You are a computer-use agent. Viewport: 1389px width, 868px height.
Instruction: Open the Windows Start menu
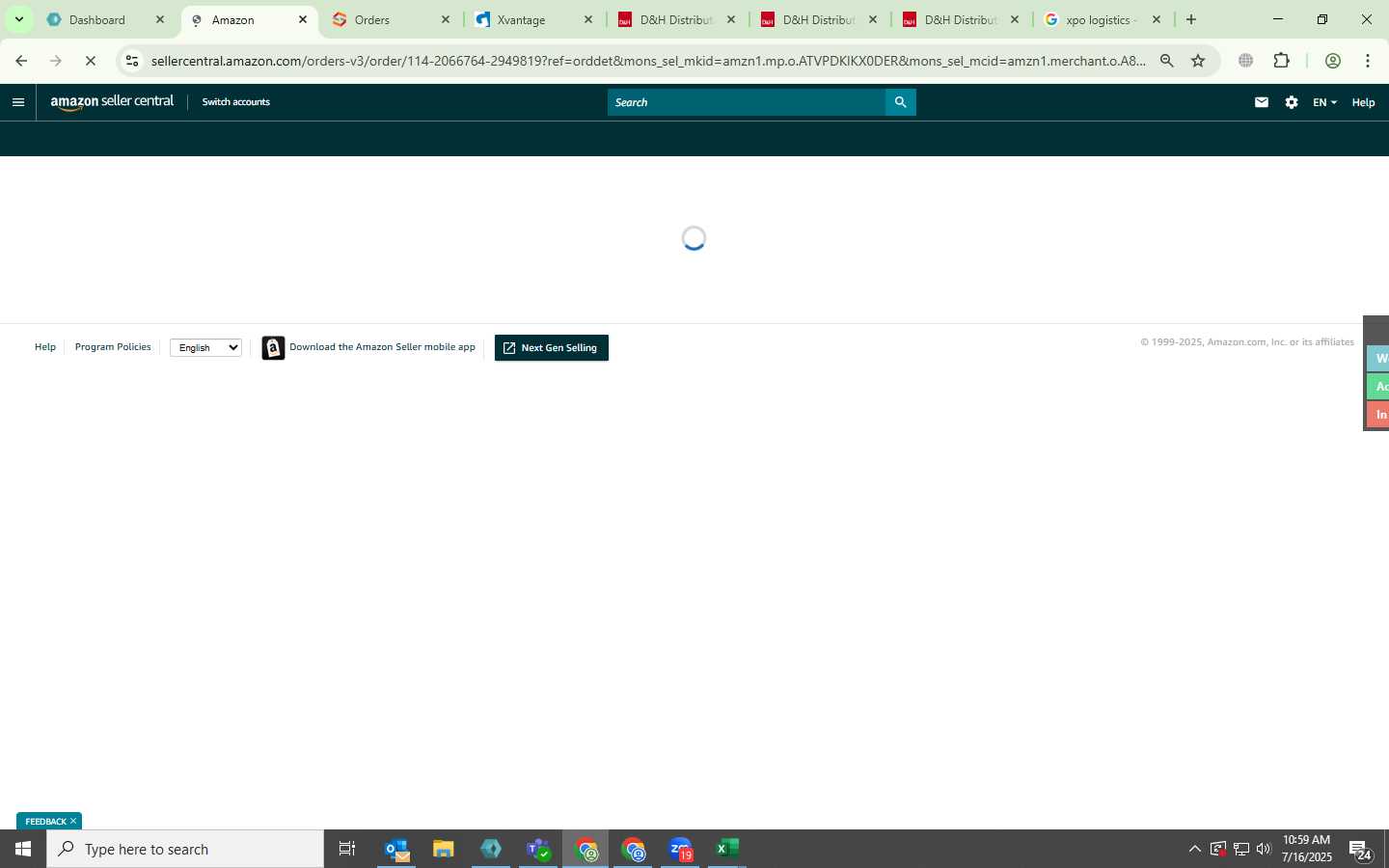pos(23,849)
